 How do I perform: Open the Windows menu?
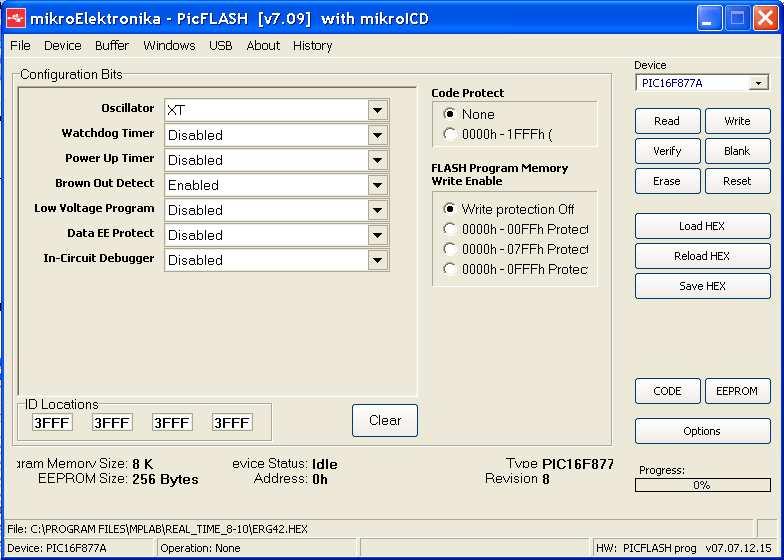coord(169,46)
